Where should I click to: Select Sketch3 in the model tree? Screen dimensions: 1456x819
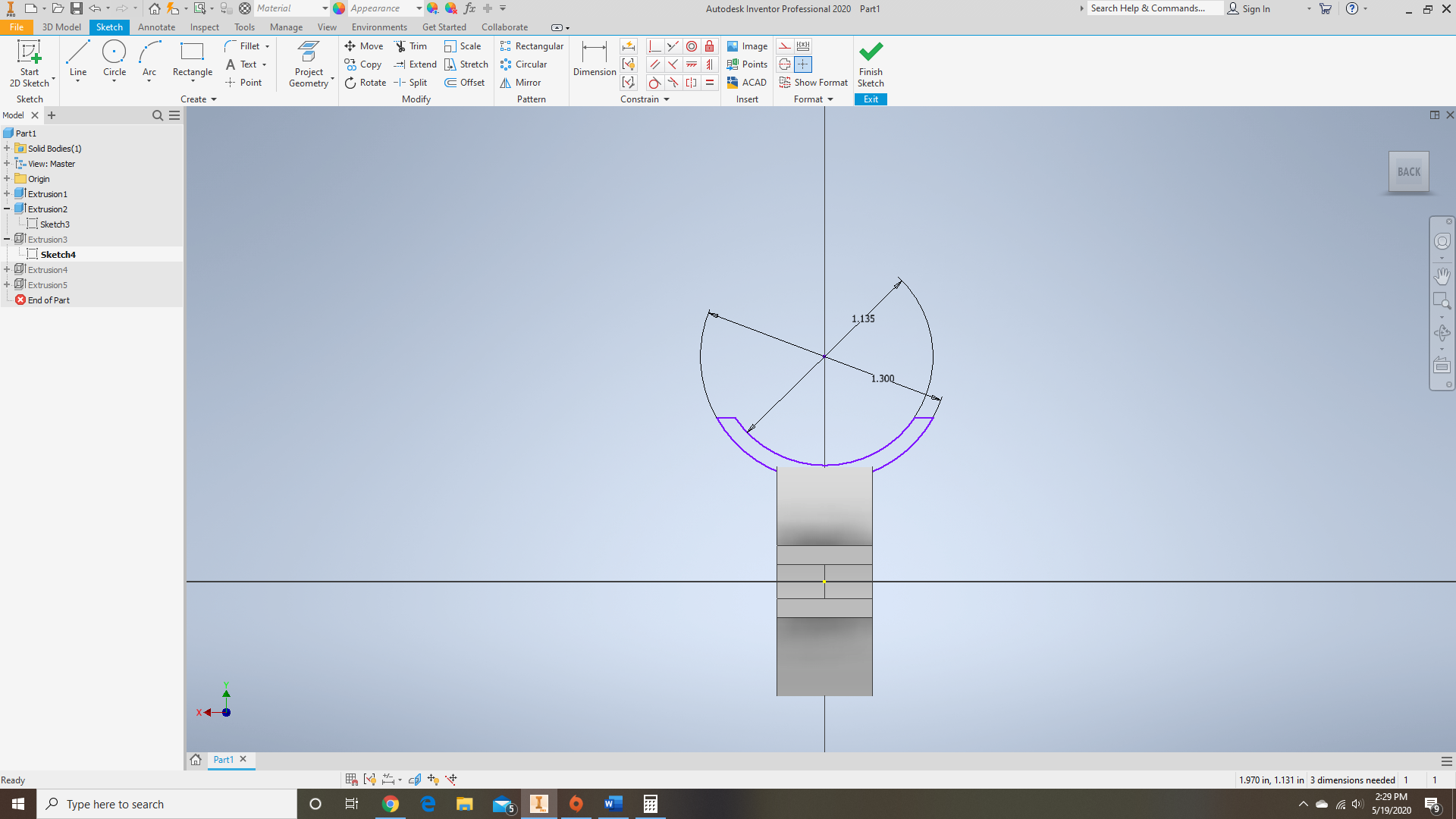(55, 224)
